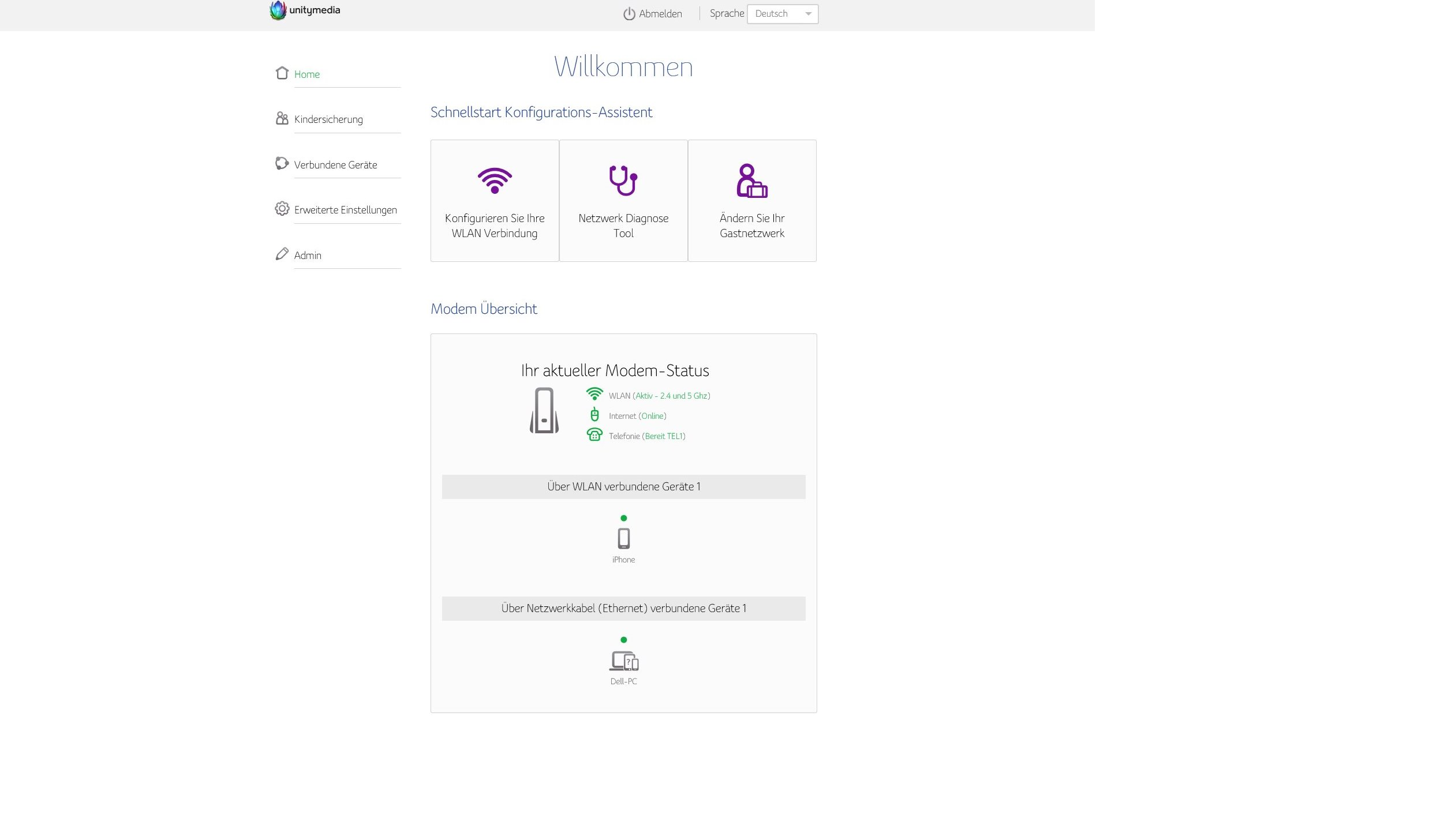1444x840 pixels.
Task: Click the Dell-PC device icon
Action: coord(623,661)
